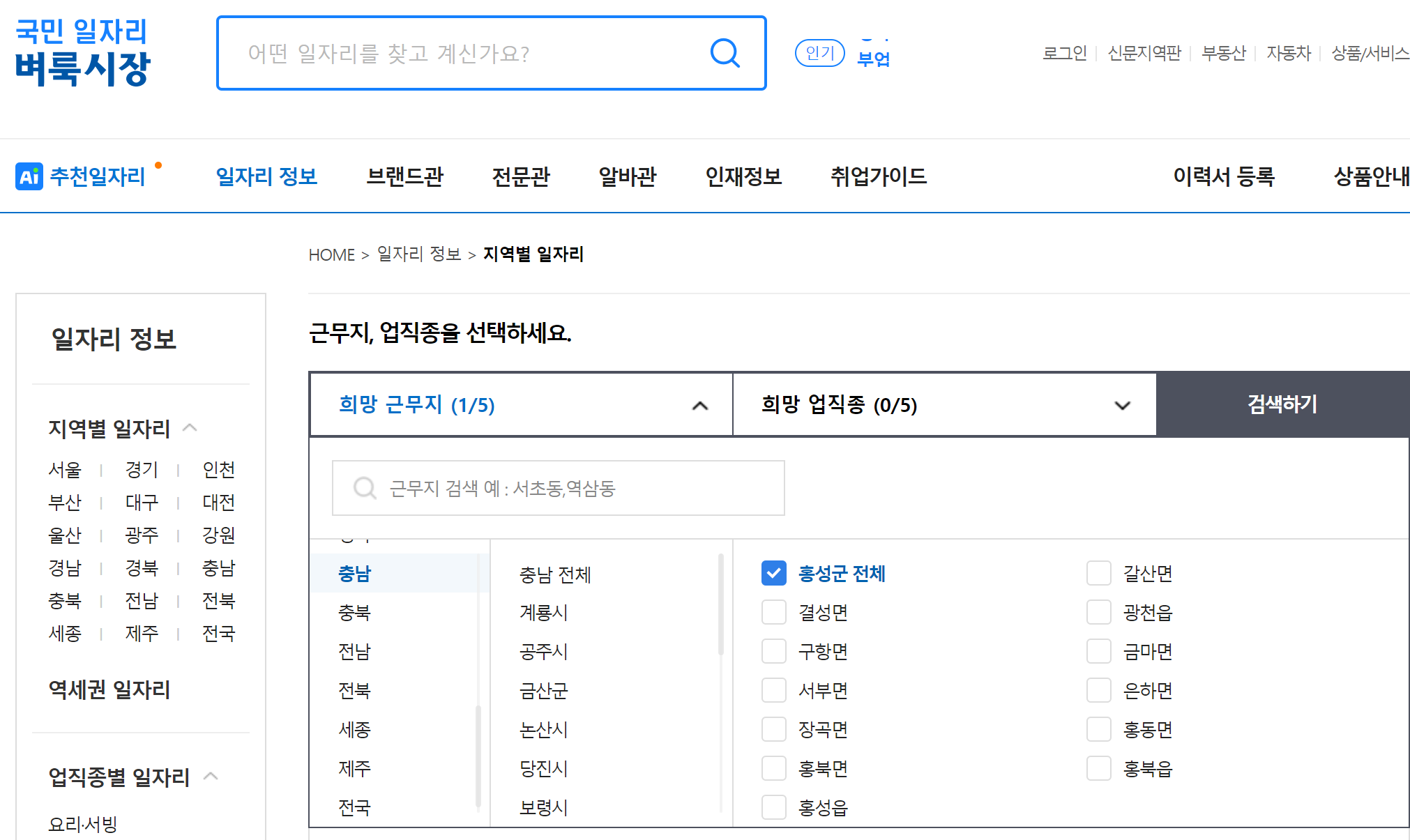Screen dimensions: 1410x840
Task: Select 전북 in the region list
Action: 354,690
